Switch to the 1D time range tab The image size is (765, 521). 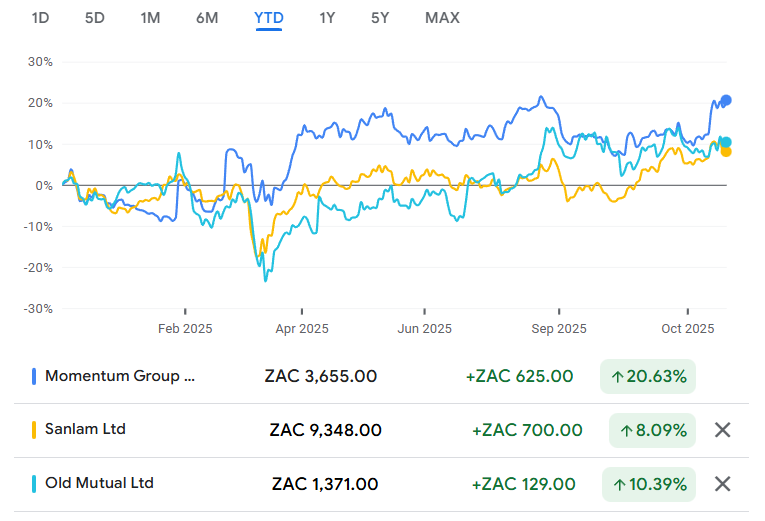tap(41, 18)
